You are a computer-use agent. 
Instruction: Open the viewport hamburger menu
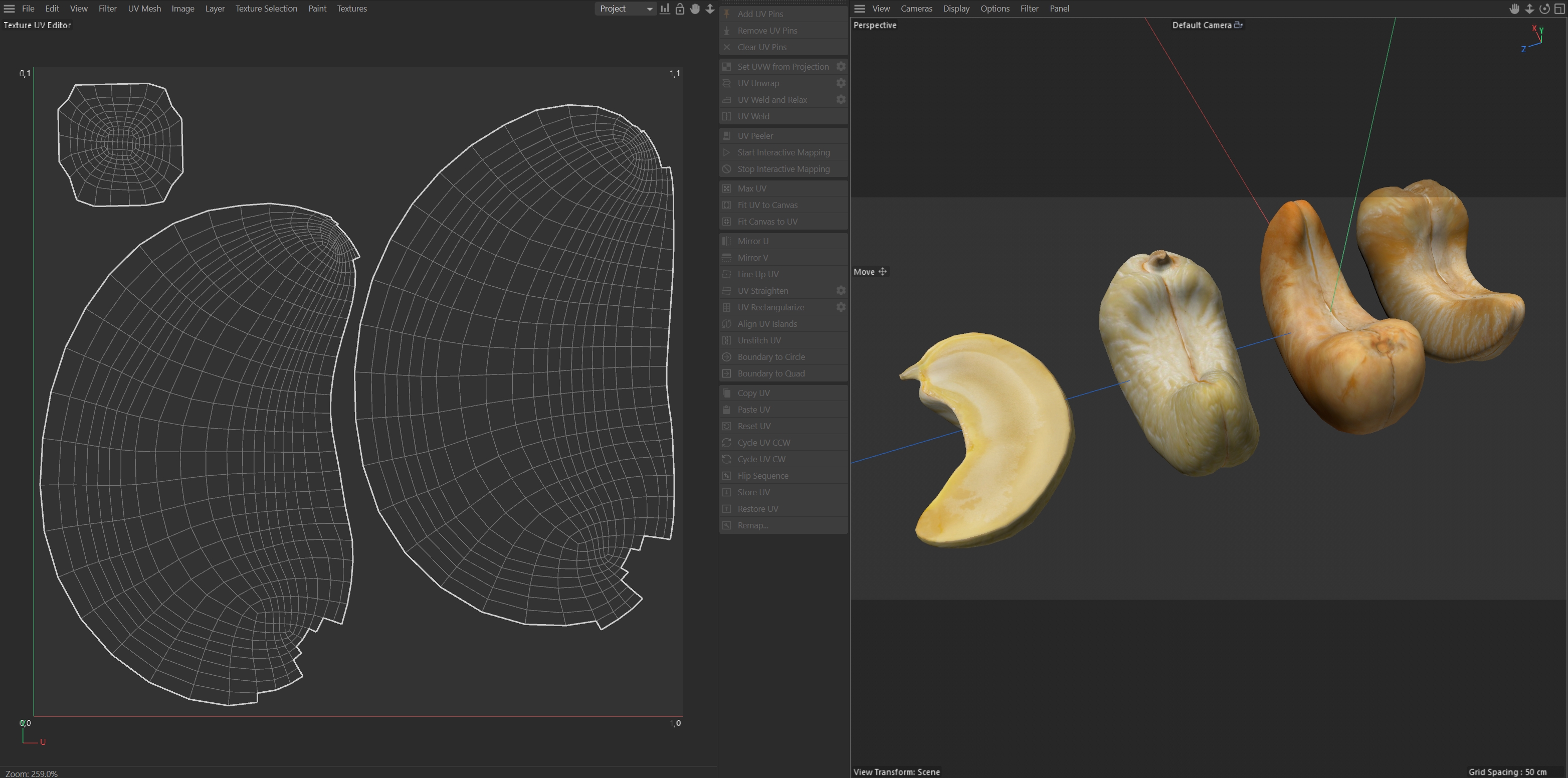click(860, 9)
